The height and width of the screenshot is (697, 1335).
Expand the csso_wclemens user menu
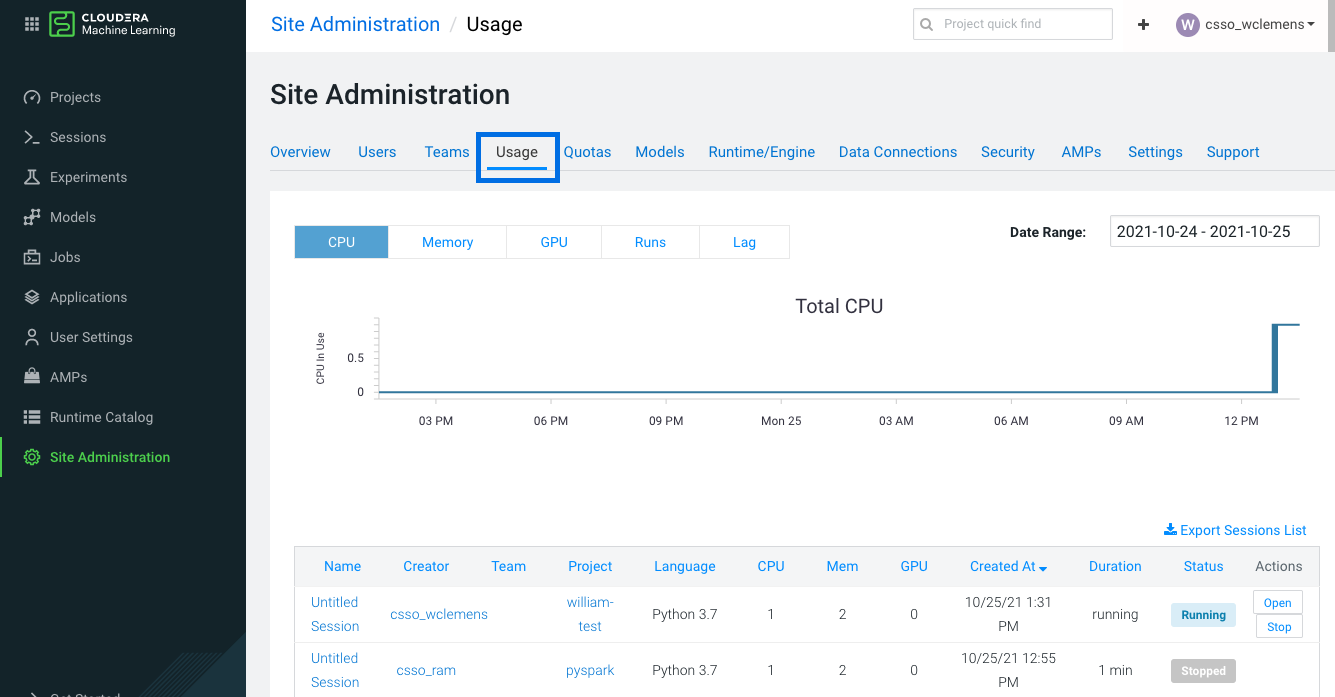1246,24
